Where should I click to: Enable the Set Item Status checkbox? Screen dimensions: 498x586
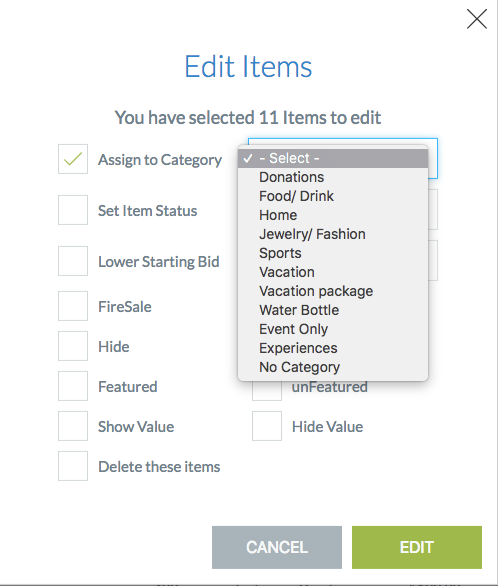click(73, 210)
